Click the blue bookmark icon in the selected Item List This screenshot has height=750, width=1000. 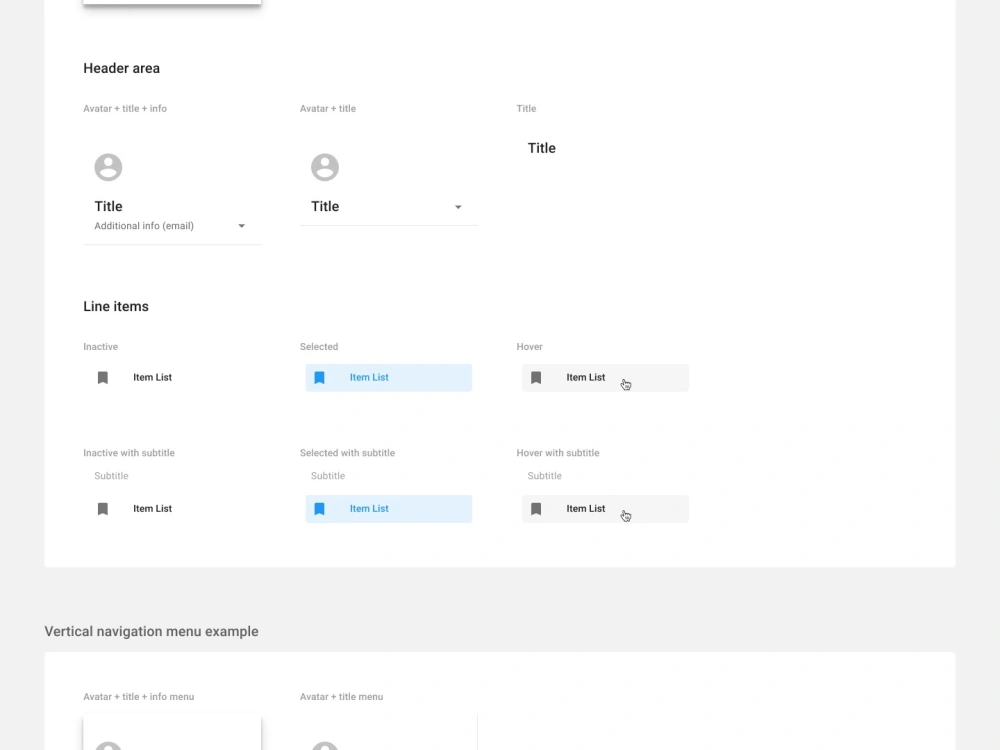(x=319, y=377)
